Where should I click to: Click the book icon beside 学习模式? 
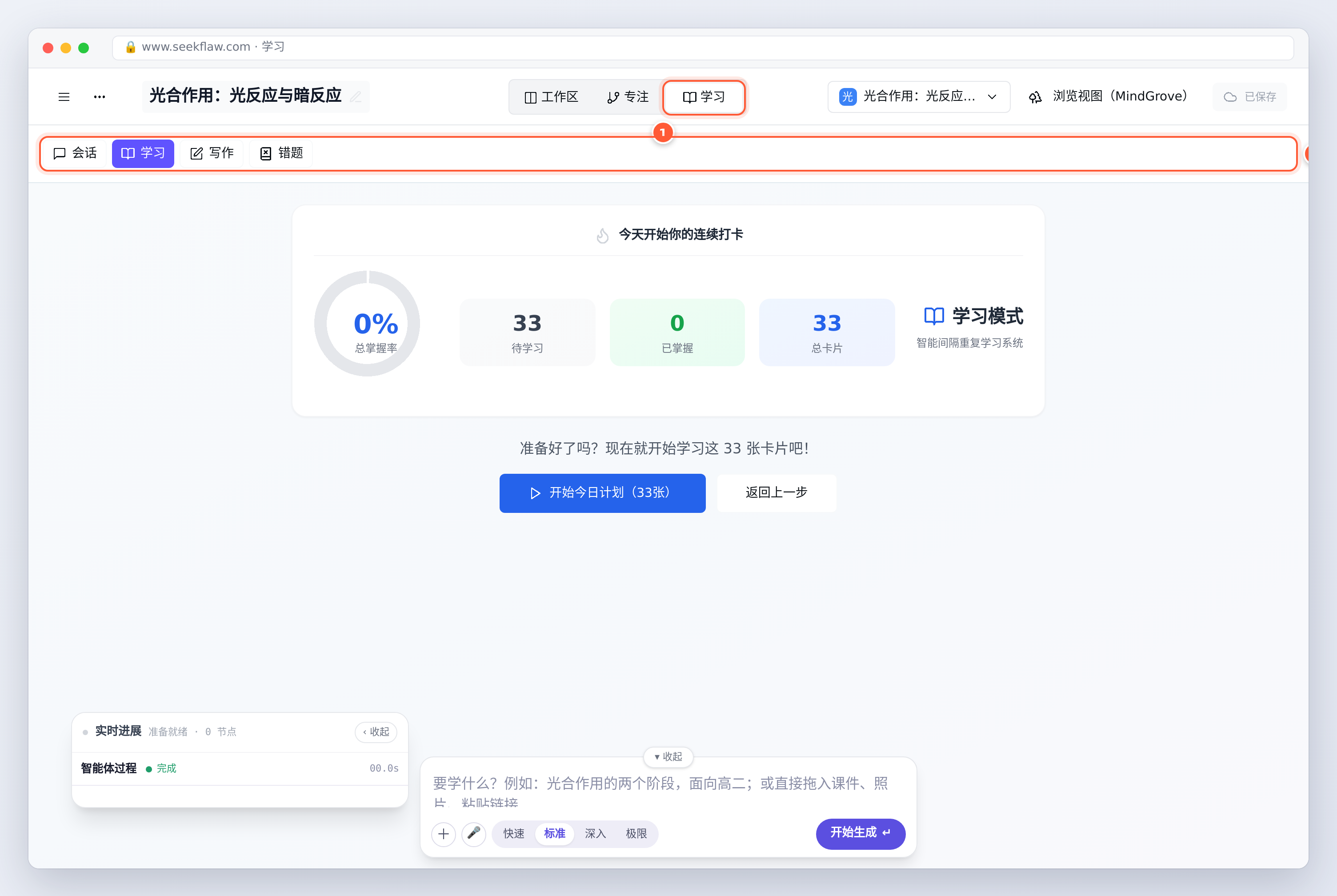(933, 316)
